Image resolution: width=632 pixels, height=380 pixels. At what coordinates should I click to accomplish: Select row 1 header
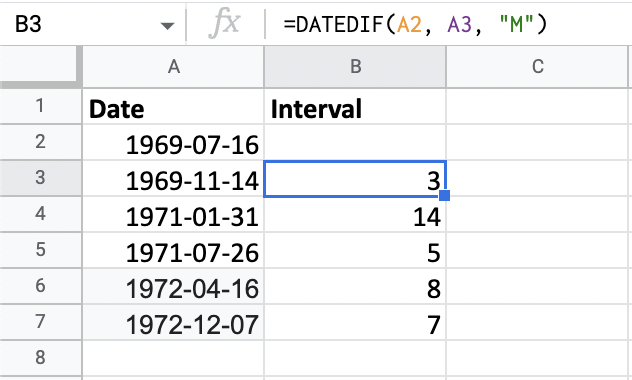(x=40, y=106)
